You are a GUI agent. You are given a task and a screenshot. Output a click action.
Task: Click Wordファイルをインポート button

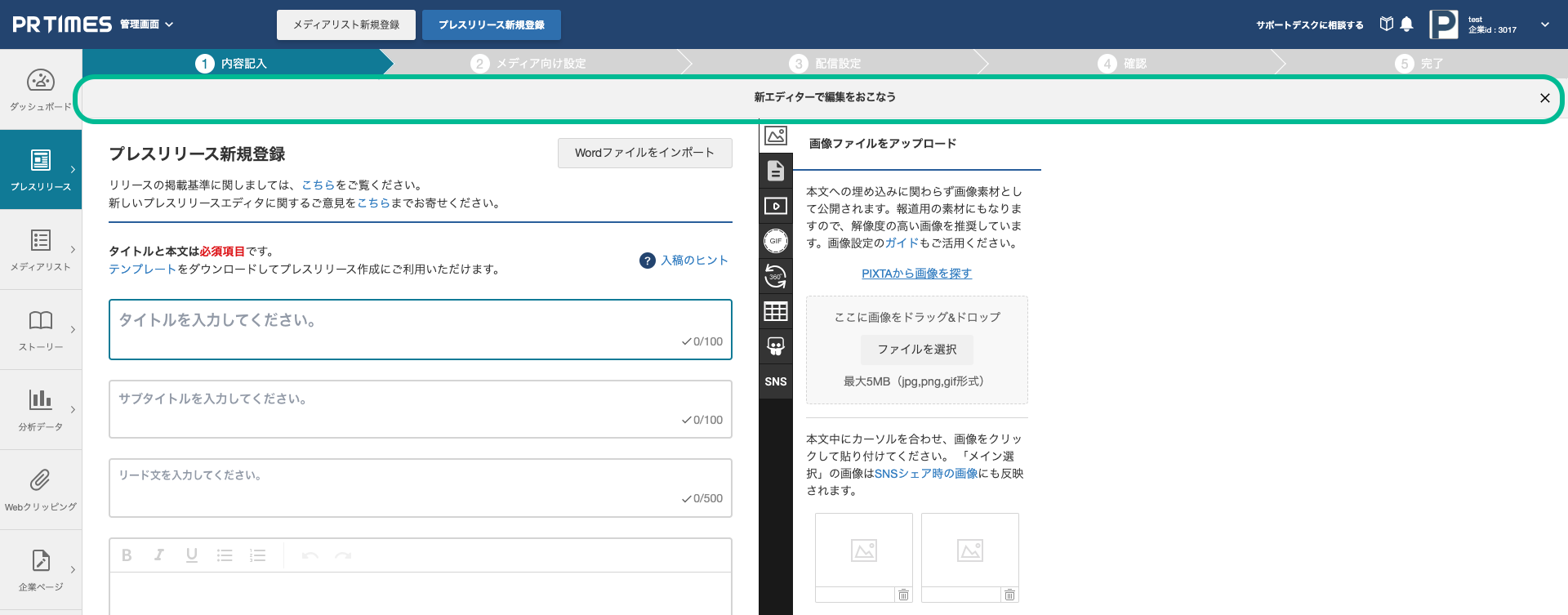pos(644,153)
